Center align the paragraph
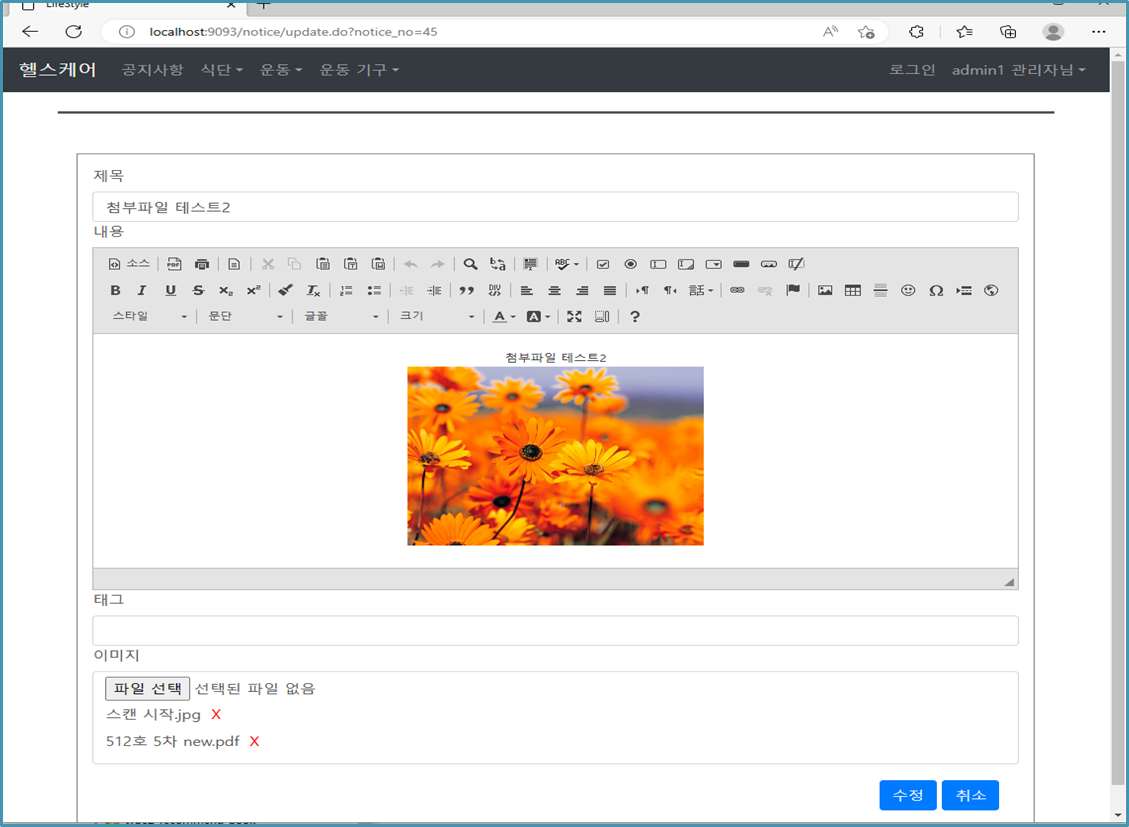Screen dimensions: 1129x827 click(x=554, y=290)
